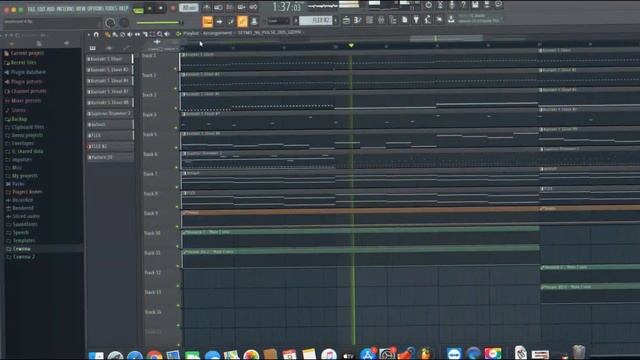Image resolution: width=640 pixels, height=360 pixels.
Task: Select the FLEX #2 pattern in picker
Action: tap(110, 146)
